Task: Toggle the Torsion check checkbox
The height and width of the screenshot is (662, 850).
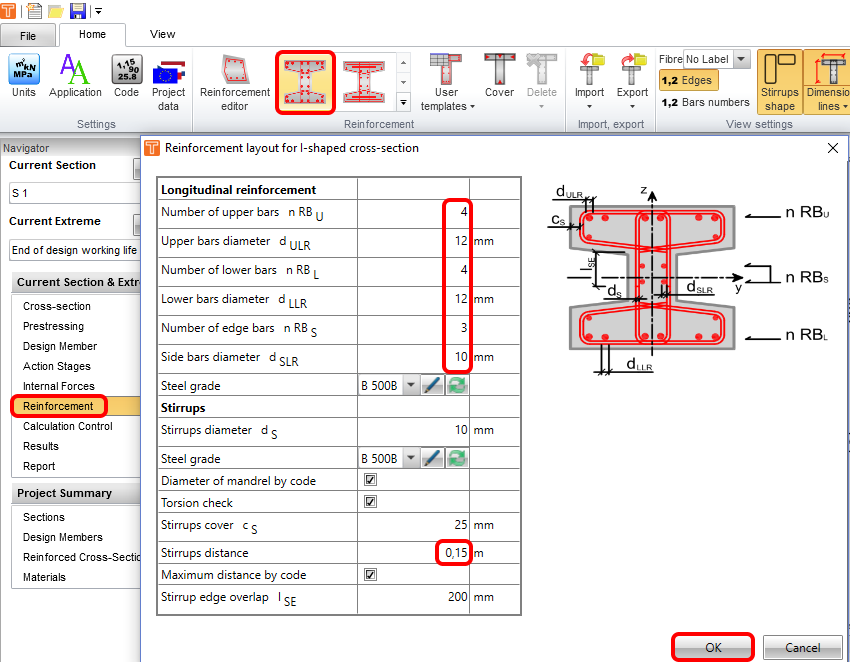Action: pos(370,502)
